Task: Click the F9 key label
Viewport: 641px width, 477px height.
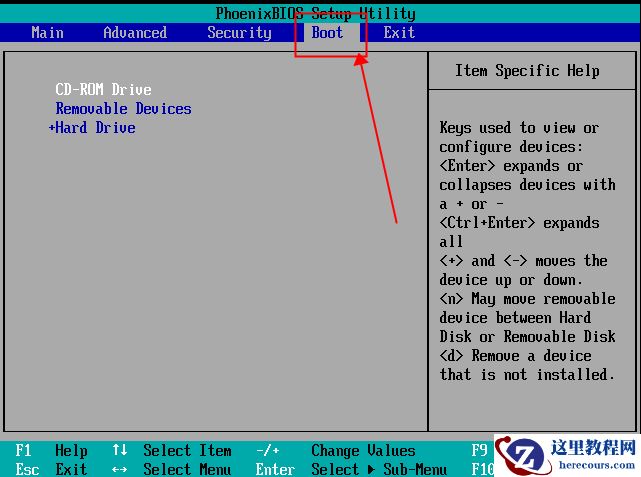Action: pos(479,451)
